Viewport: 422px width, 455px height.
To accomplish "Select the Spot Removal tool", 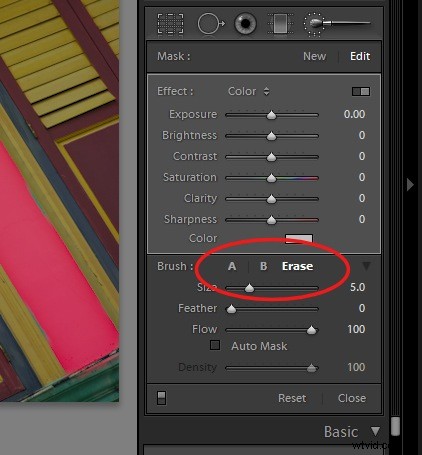I will tap(211, 24).
